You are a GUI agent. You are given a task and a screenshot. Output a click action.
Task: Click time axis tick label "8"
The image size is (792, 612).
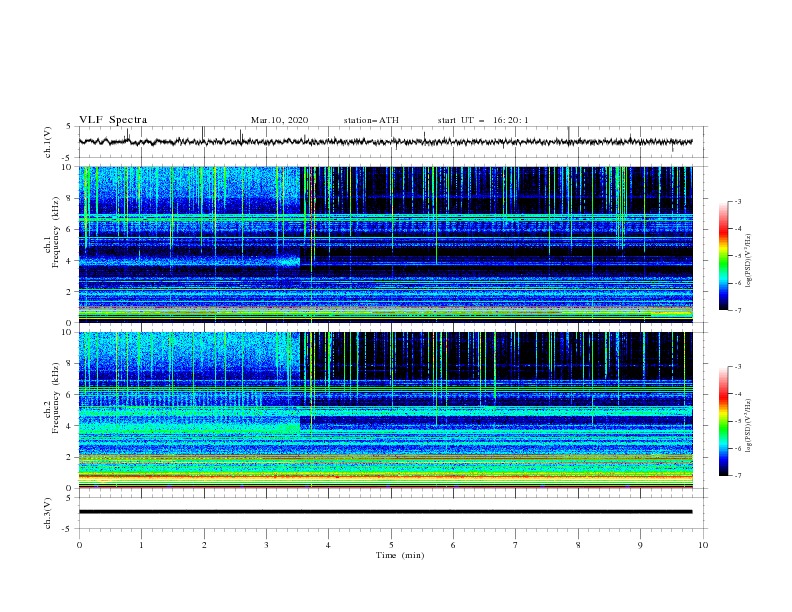[x=578, y=545]
